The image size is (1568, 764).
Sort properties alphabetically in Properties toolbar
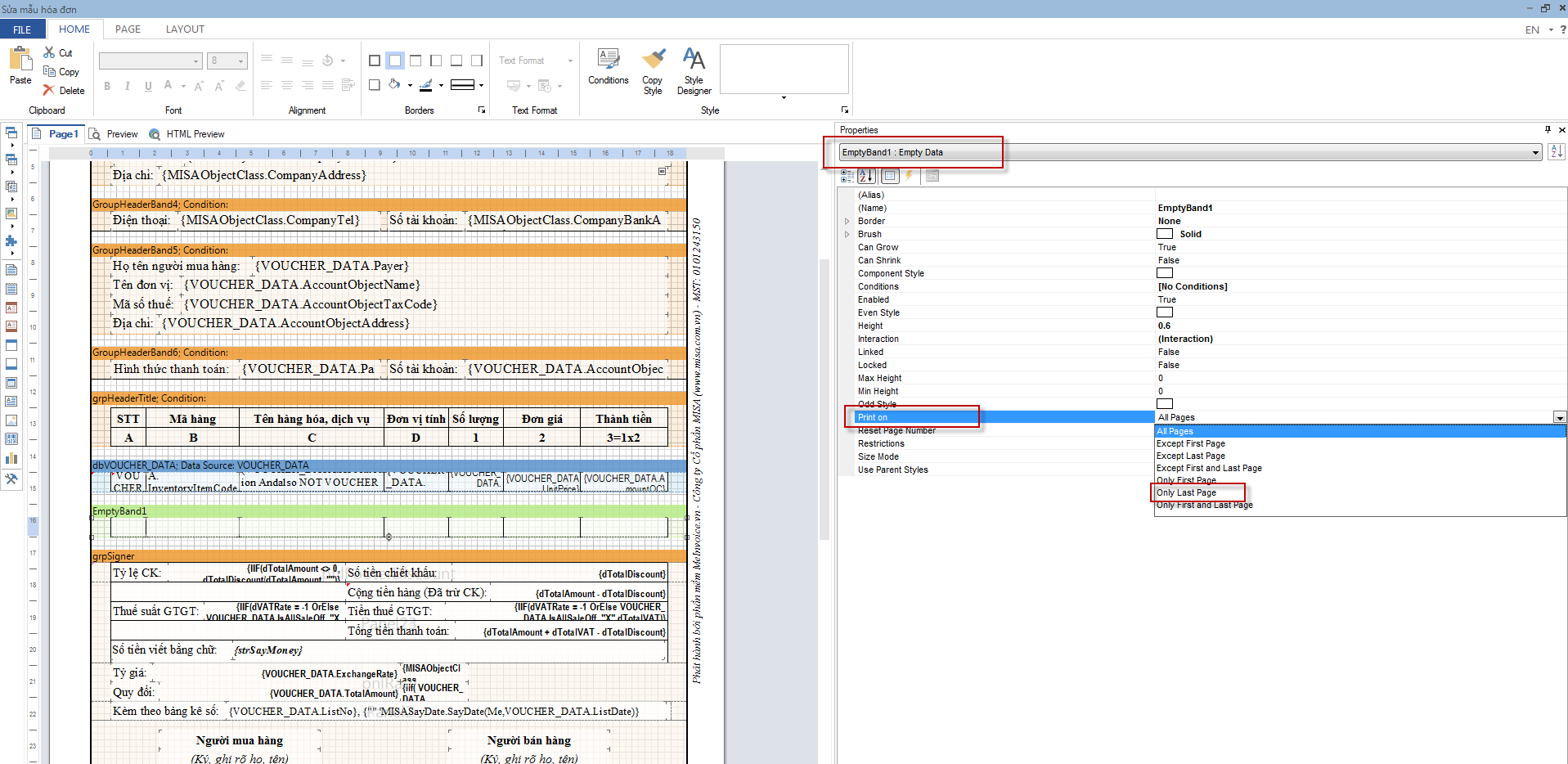click(868, 175)
